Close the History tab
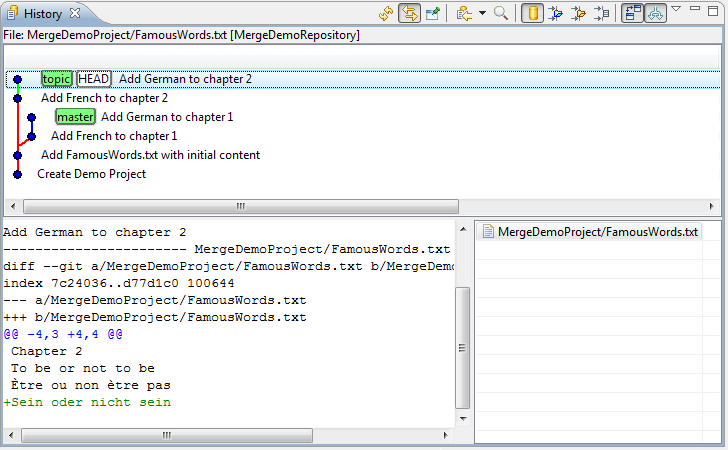 pyautogui.click(x=75, y=13)
